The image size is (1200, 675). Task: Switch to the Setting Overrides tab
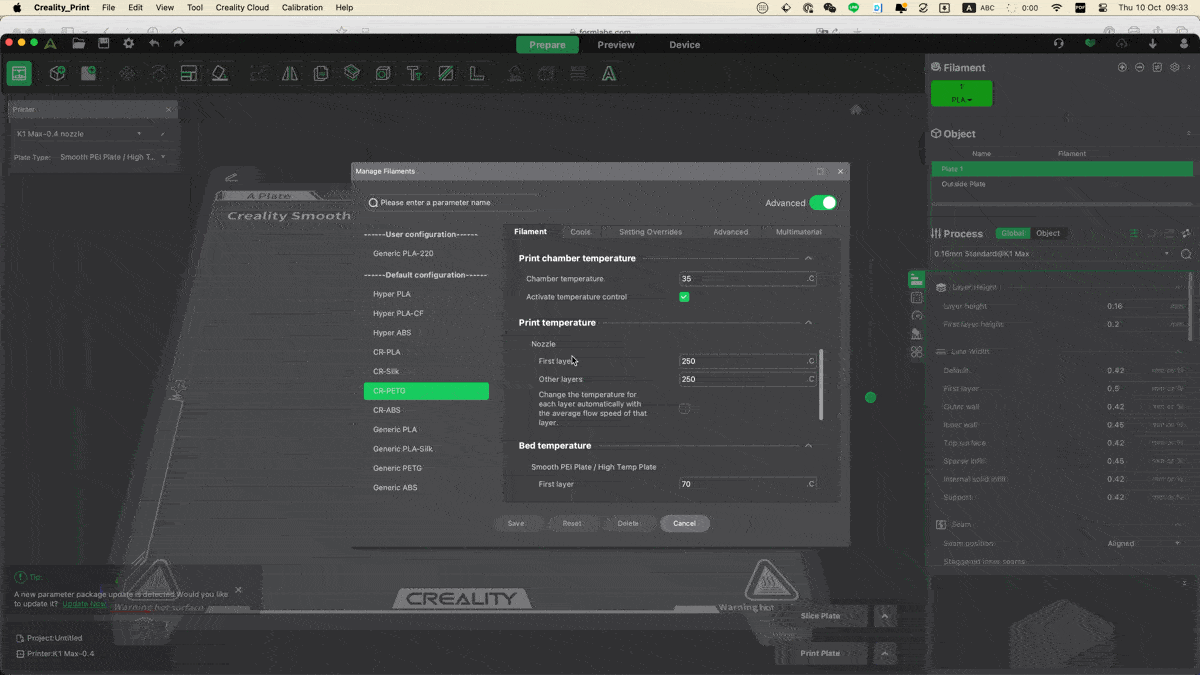[650, 232]
